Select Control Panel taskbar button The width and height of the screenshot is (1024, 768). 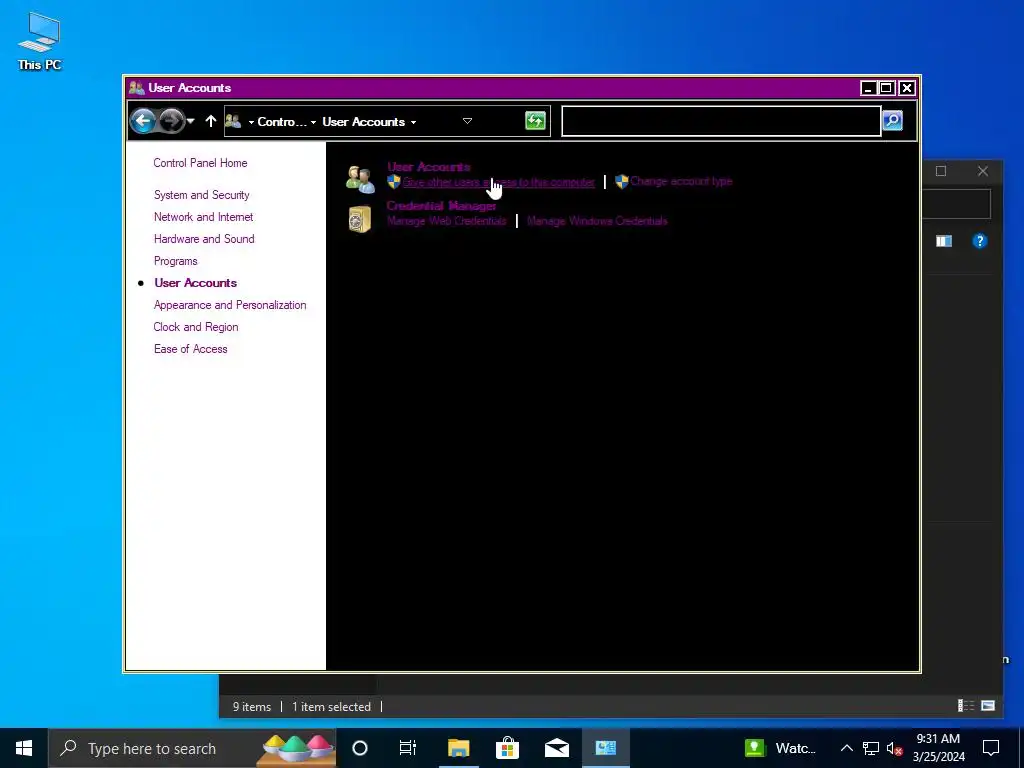(x=605, y=748)
